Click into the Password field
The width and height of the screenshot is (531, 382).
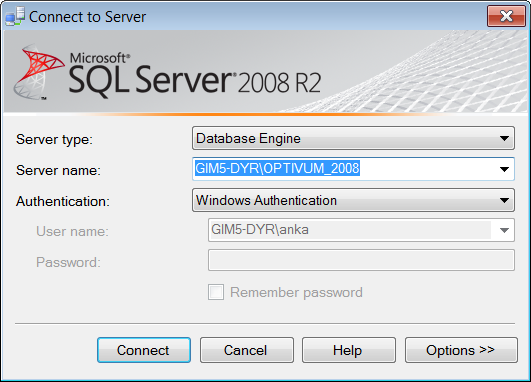click(x=361, y=260)
